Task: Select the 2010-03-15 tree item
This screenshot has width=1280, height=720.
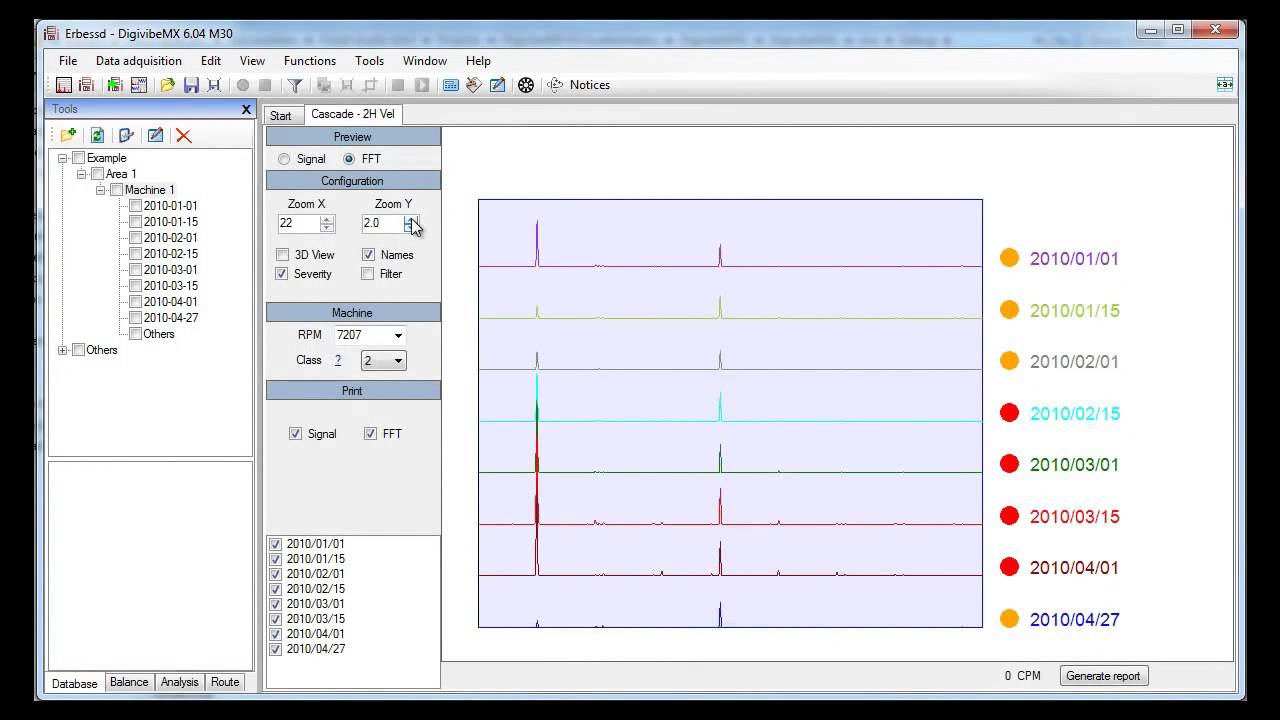Action: tap(170, 286)
